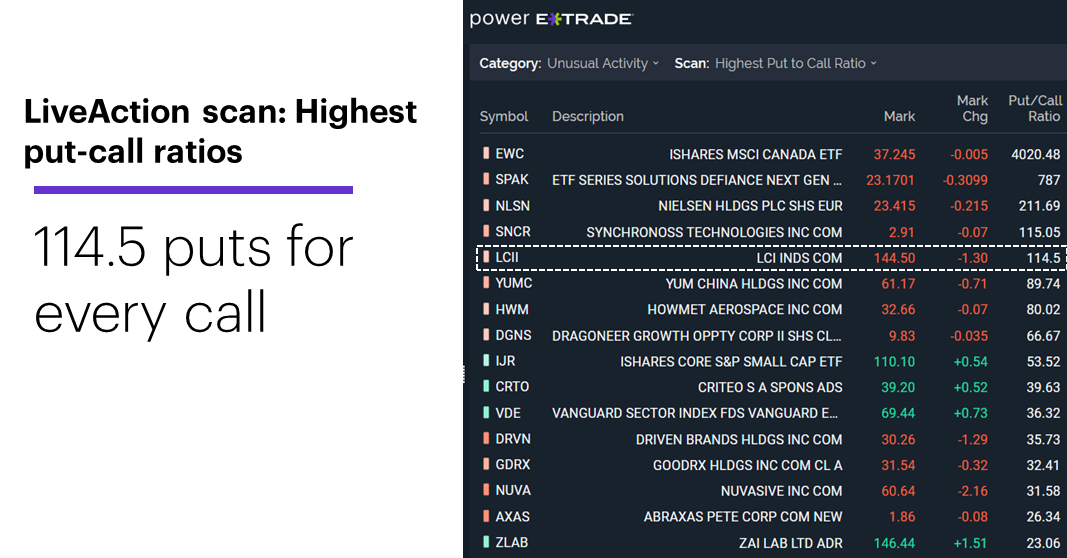Select the SPAK symbol
This screenshot has width=1067, height=558.
tap(512, 180)
